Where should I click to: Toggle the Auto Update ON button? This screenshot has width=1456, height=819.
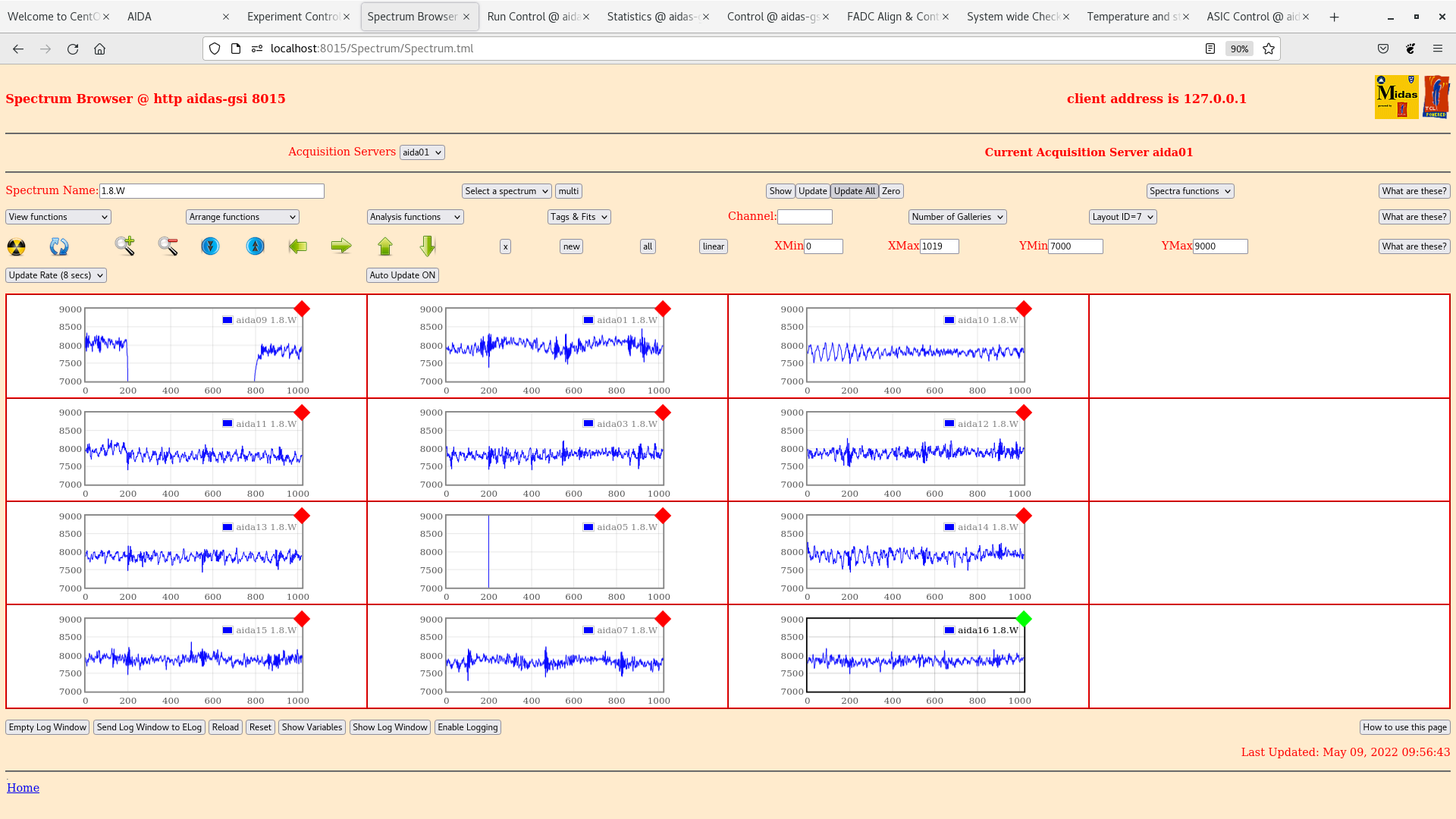[403, 275]
